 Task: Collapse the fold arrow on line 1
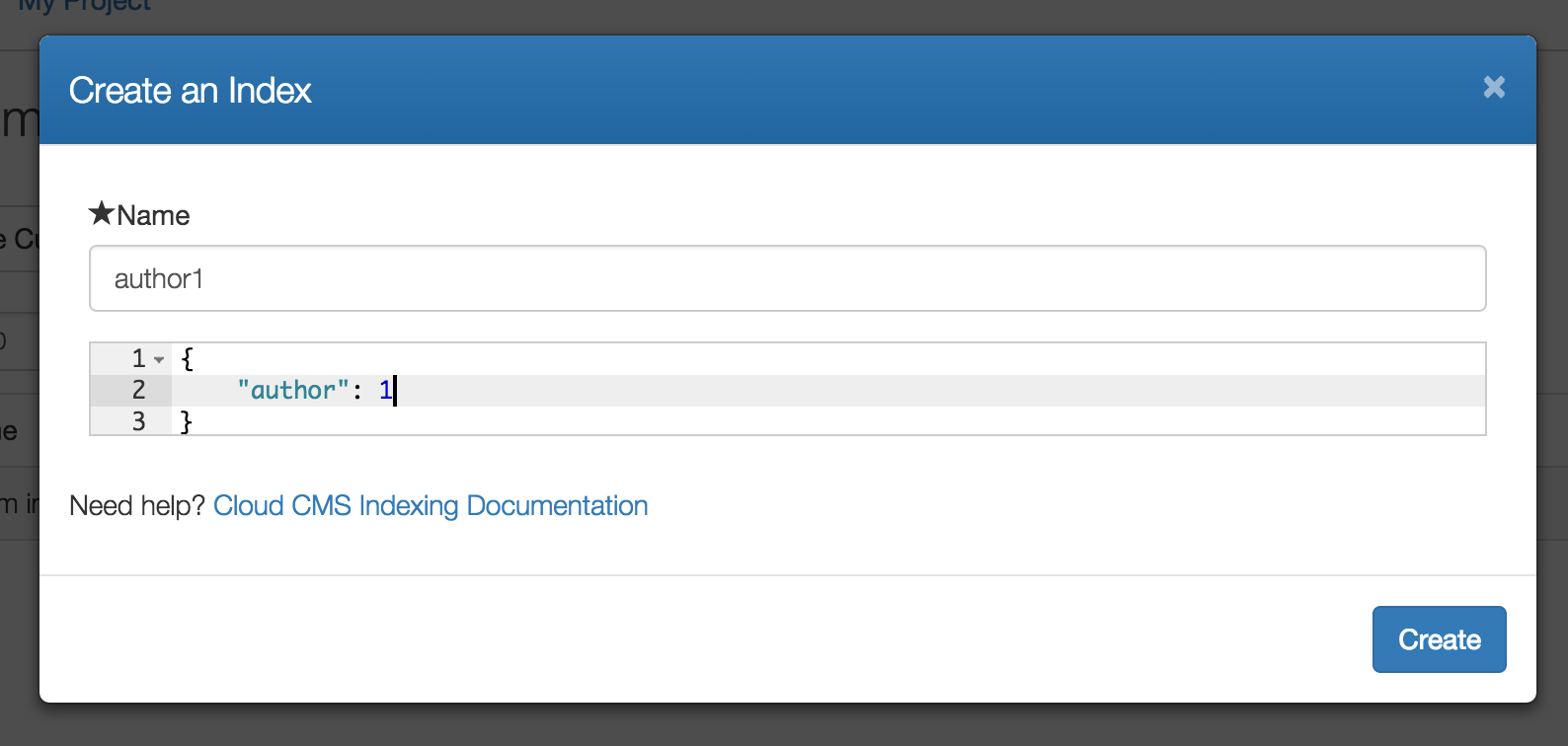pos(159,359)
